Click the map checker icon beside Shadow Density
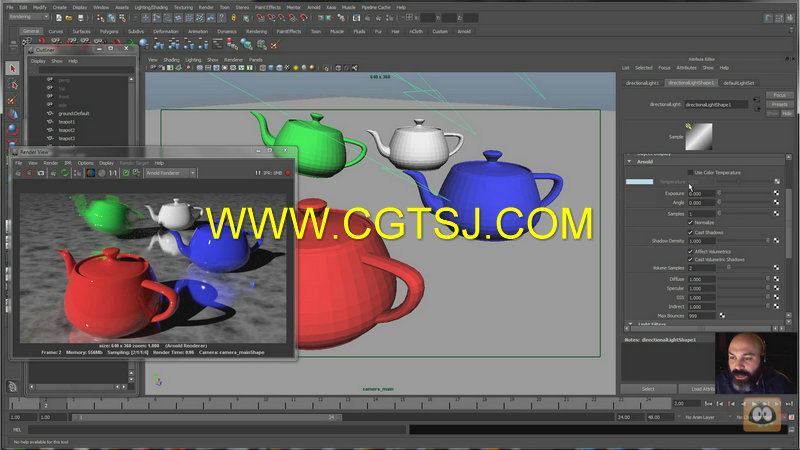Screen dimensions: 800x450 (776, 240)
